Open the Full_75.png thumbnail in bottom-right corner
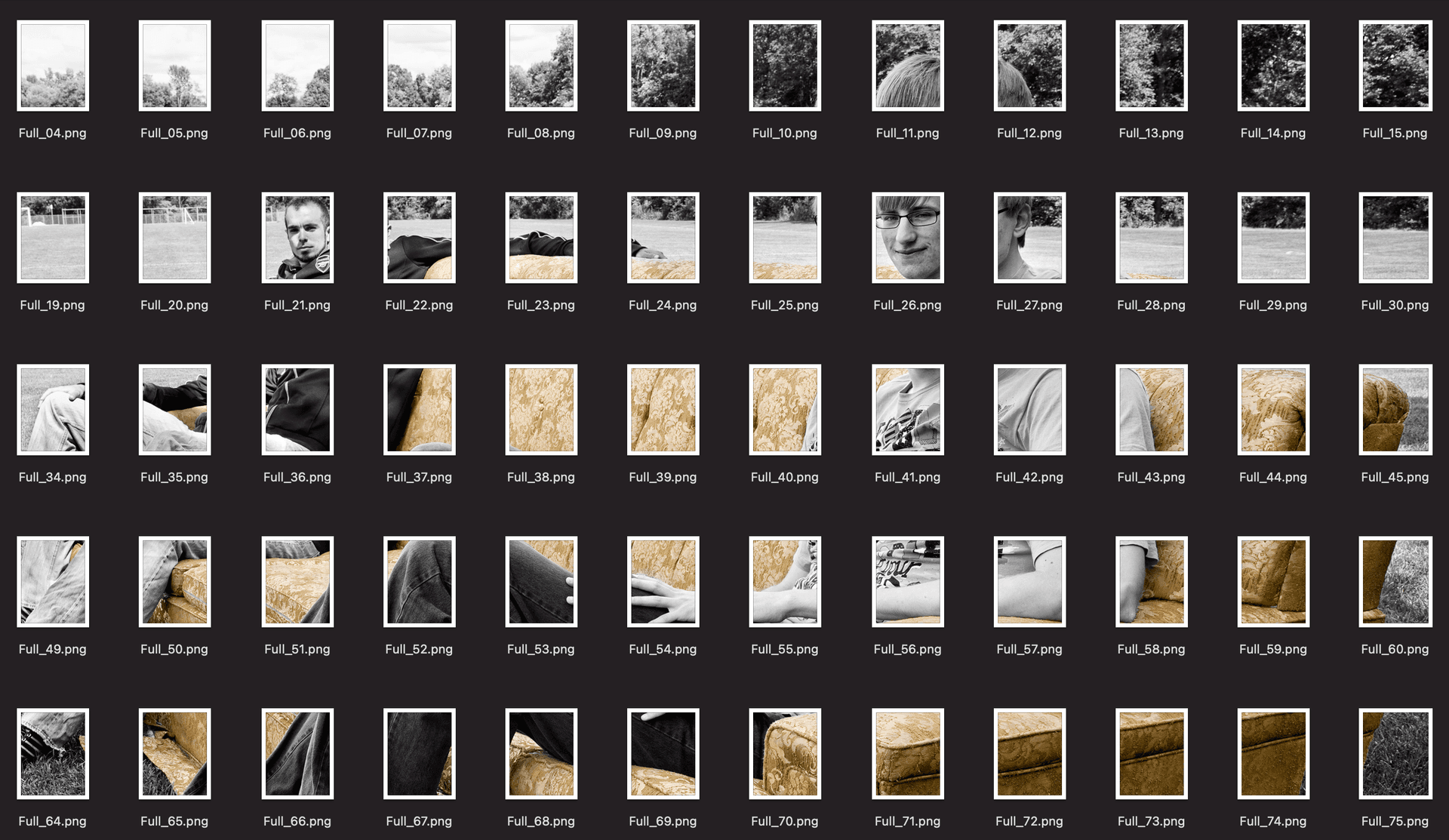The image size is (1449, 840). click(x=1394, y=753)
